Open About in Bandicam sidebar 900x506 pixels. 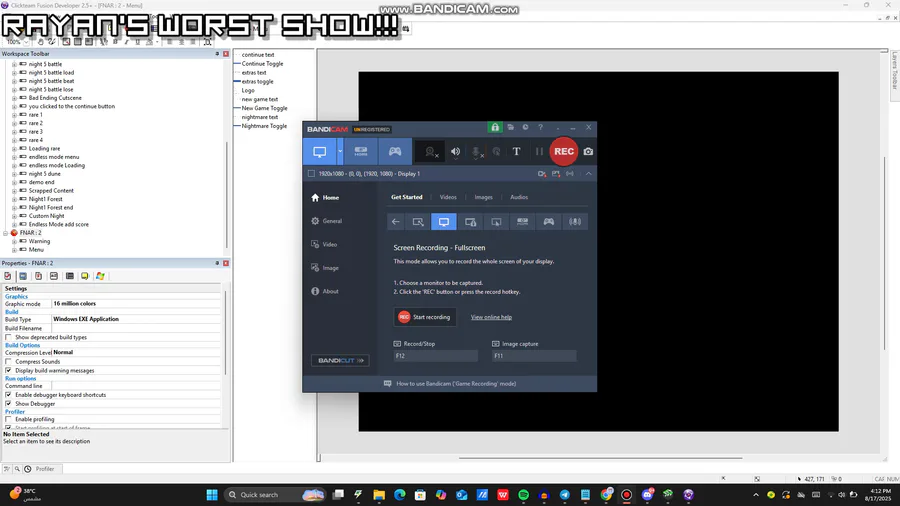pos(325,291)
